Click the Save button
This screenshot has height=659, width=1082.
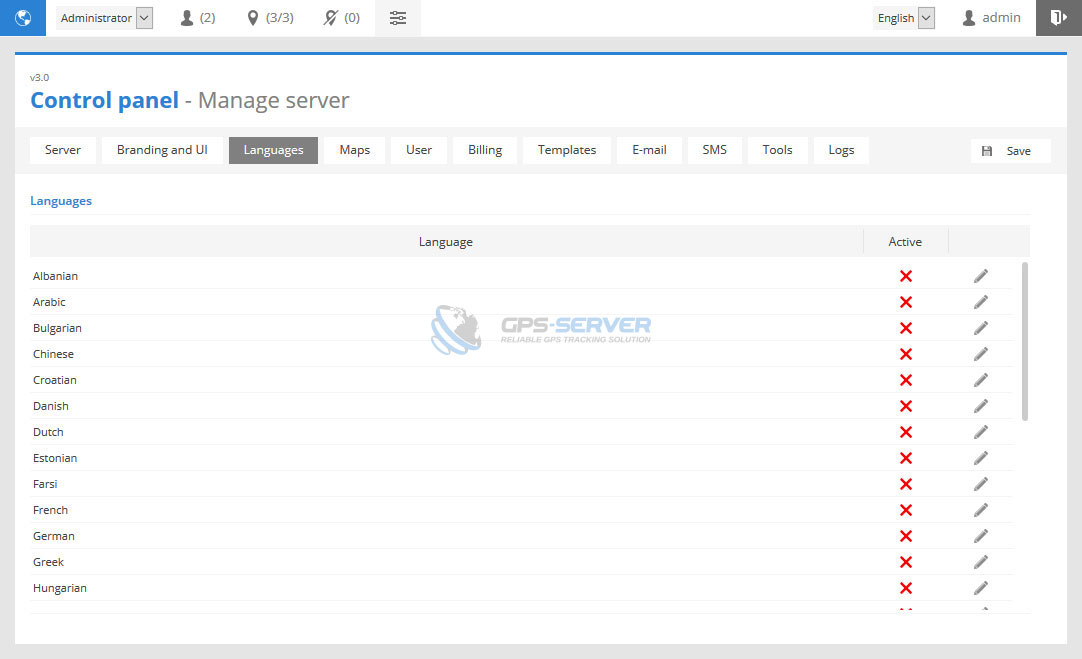coord(1010,151)
